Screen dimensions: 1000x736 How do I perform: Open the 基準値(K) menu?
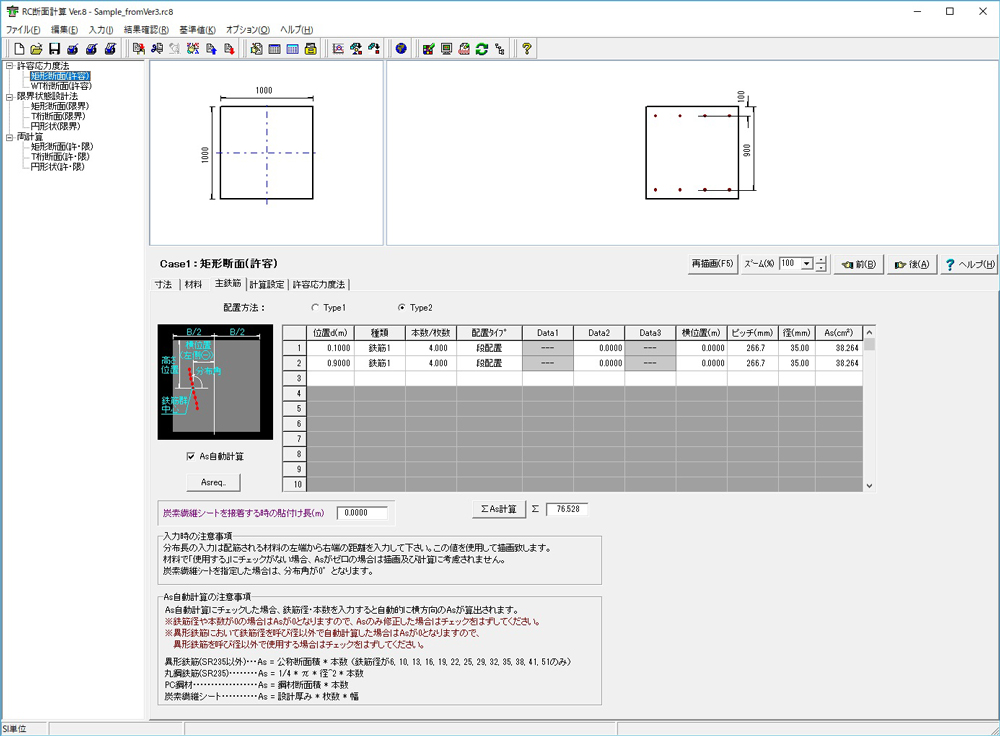198,30
